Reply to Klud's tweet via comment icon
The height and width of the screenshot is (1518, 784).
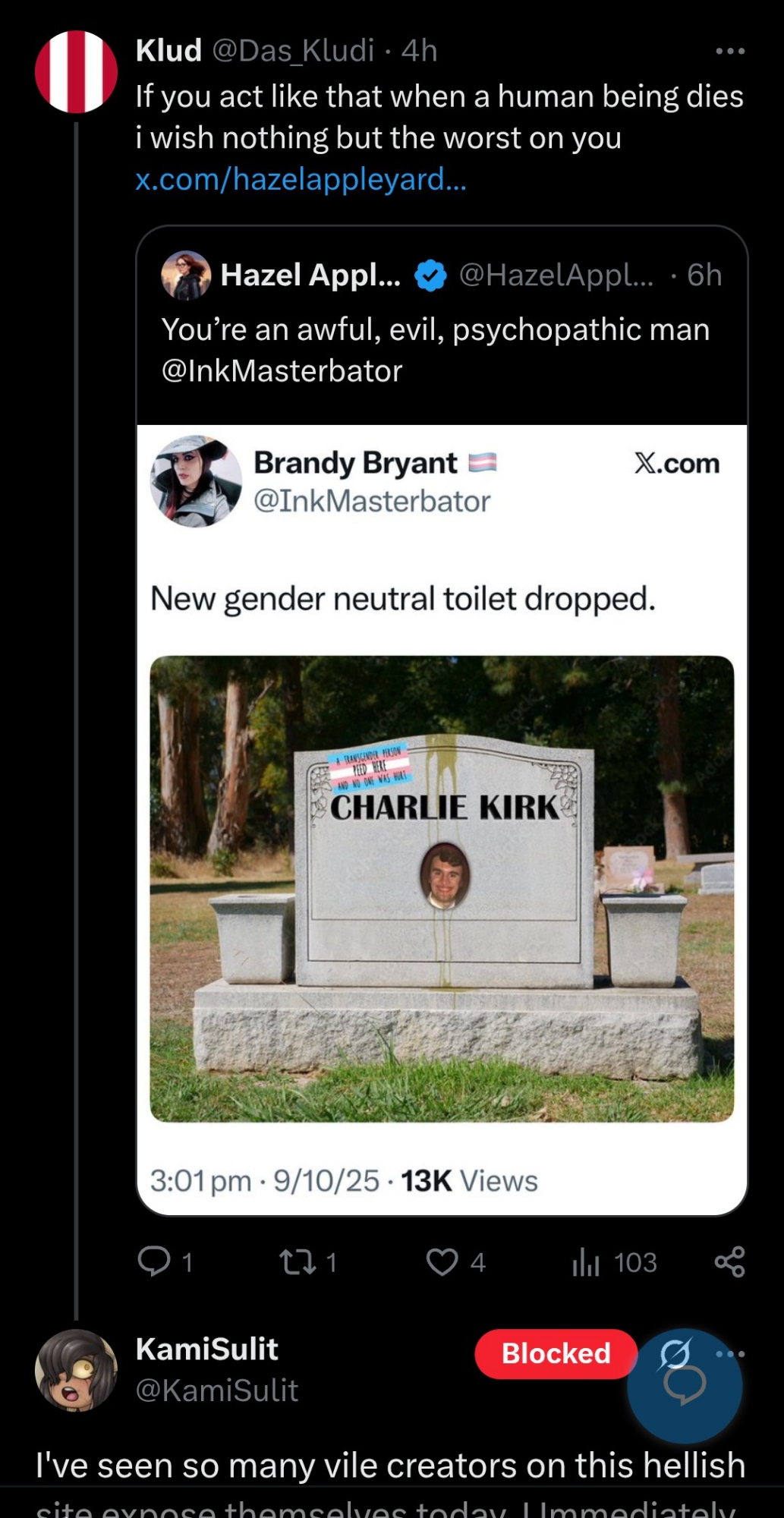[x=154, y=1262]
